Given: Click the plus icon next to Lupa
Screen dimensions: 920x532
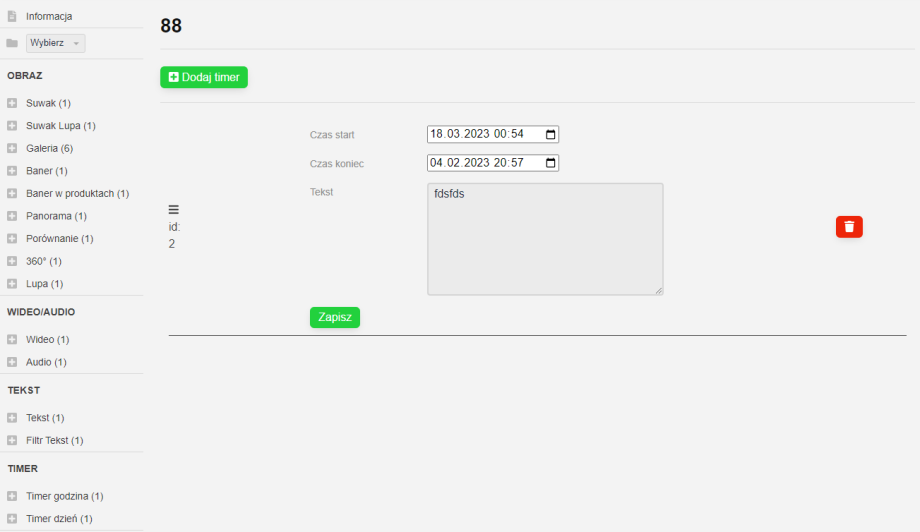Looking at the screenshot, I should (12, 283).
